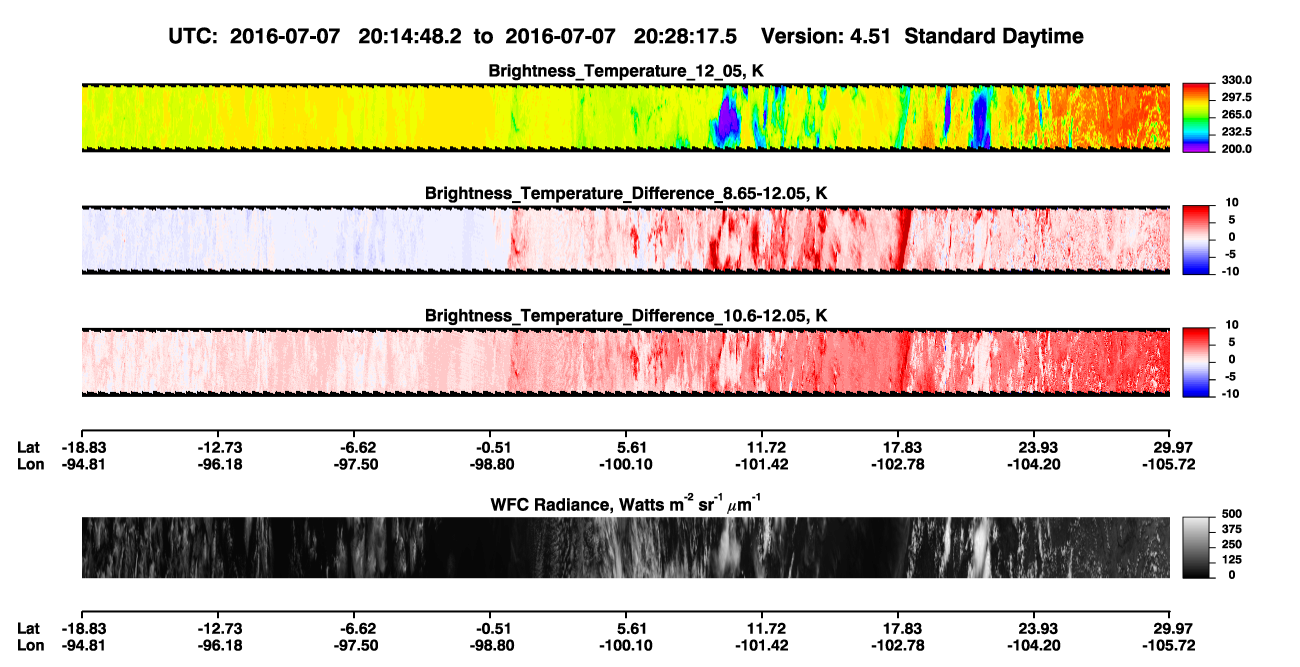1300x667 pixels.
Task: Click the 'UTC:' label in the header
Action: coord(192,36)
